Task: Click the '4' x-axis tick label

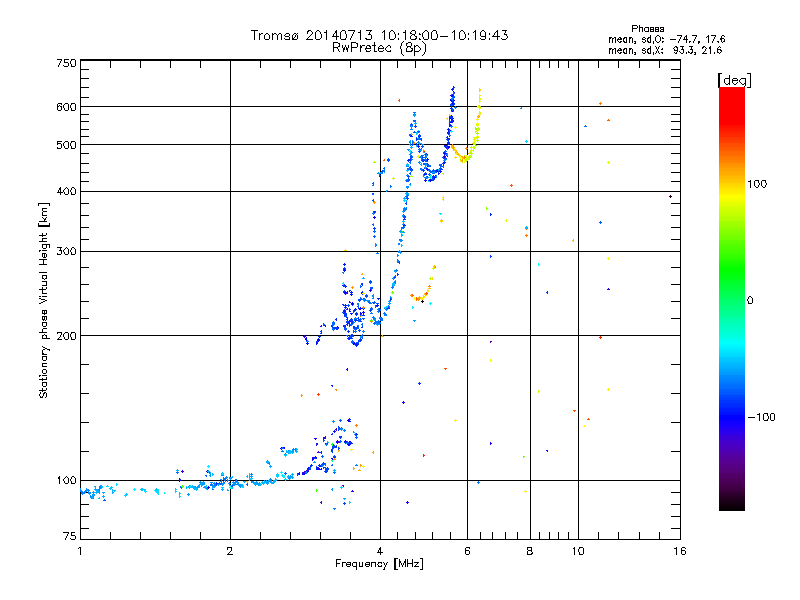Action: coord(380,551)
